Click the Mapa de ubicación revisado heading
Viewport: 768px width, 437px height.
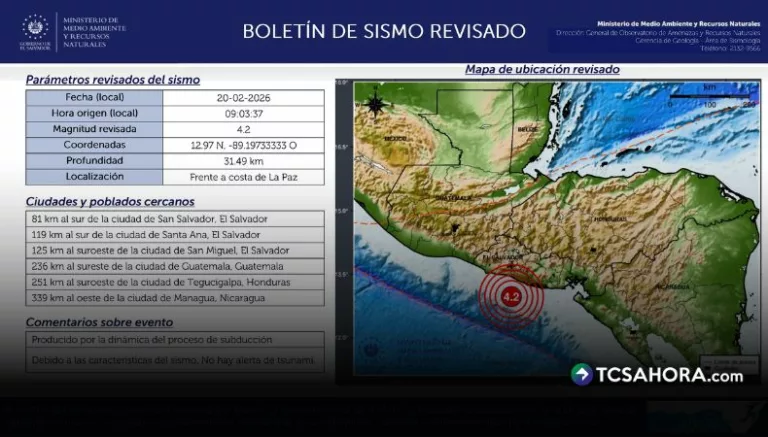[x=542, y=70]
